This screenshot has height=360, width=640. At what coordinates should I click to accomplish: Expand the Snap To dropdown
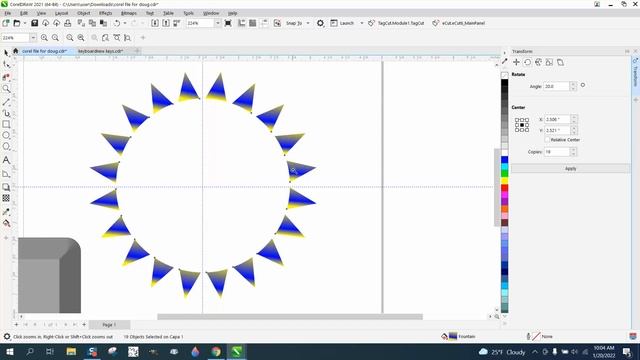pos(308,23)
